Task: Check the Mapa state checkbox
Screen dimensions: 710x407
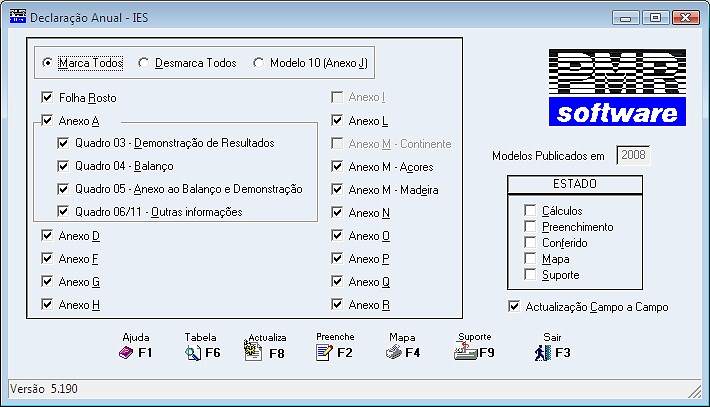Action: [530, 259]
